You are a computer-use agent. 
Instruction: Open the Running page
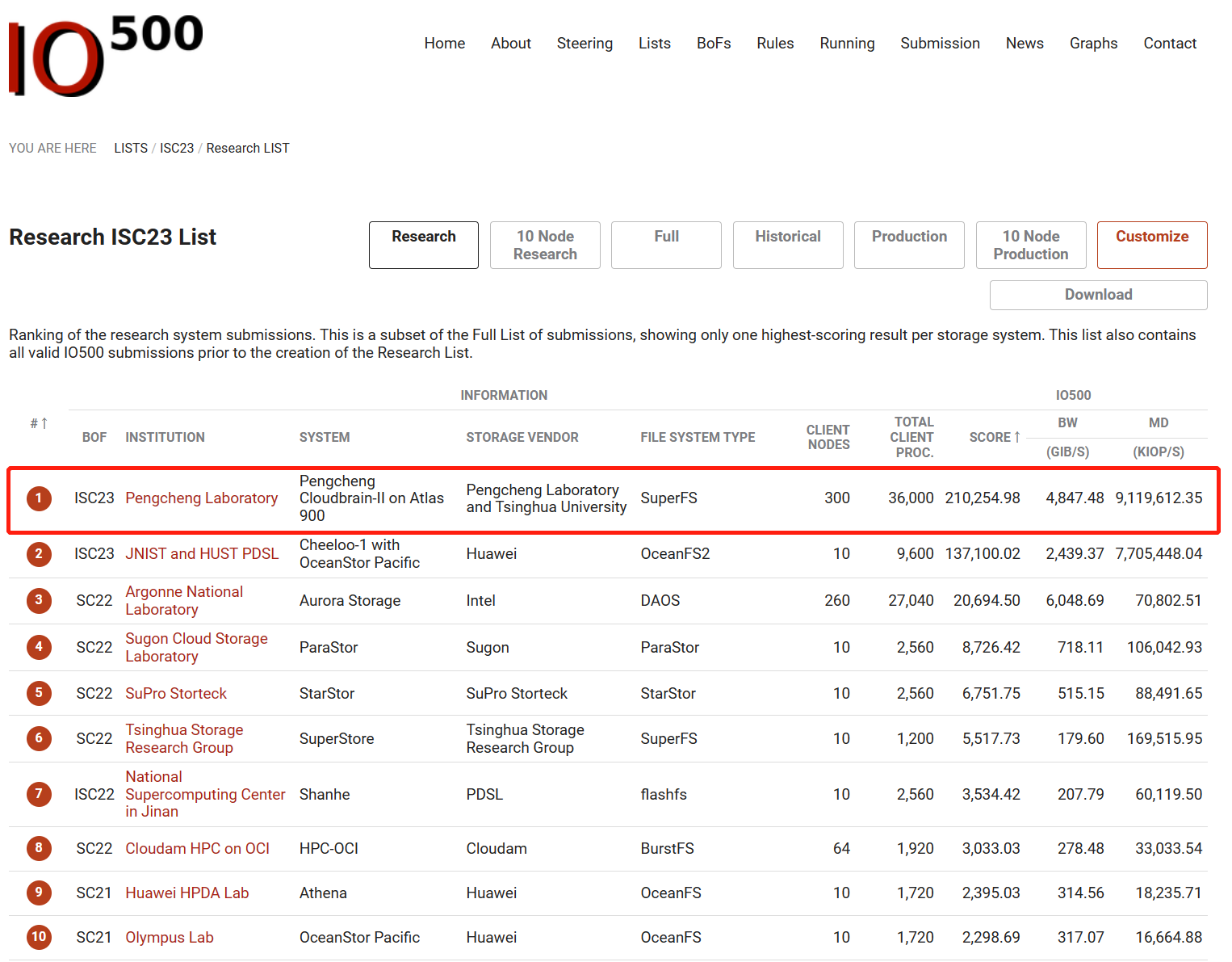(847, 44)
